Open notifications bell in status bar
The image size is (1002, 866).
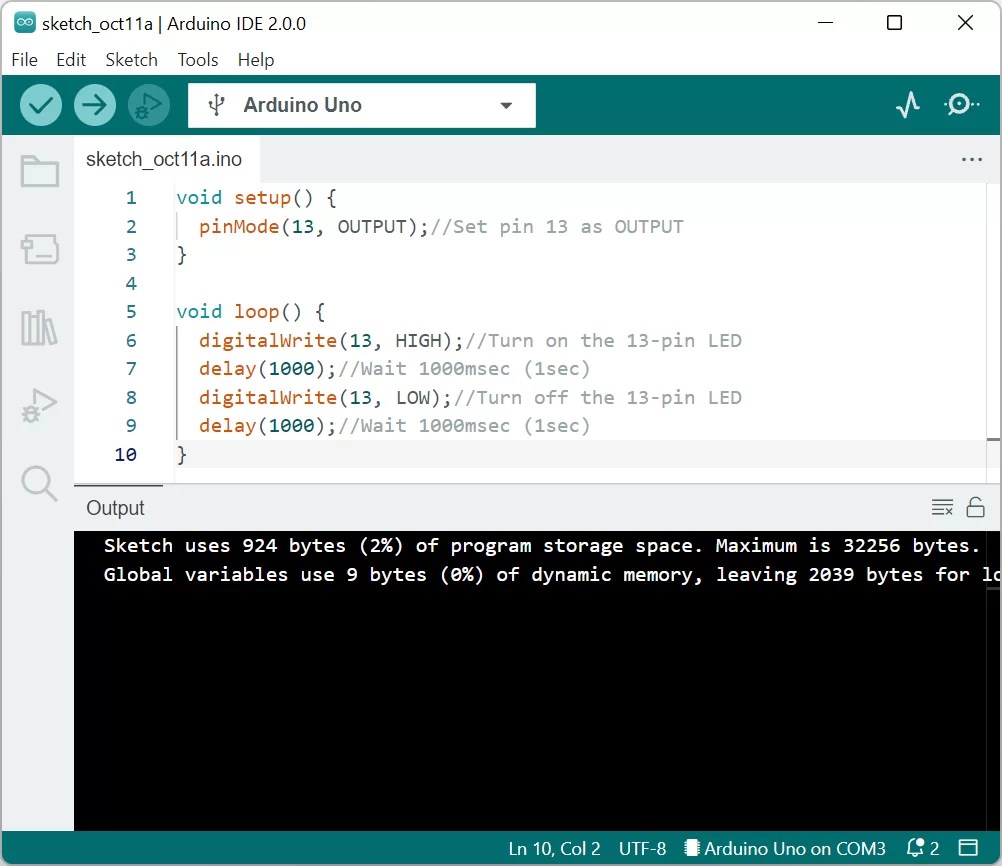pos(923,848)
